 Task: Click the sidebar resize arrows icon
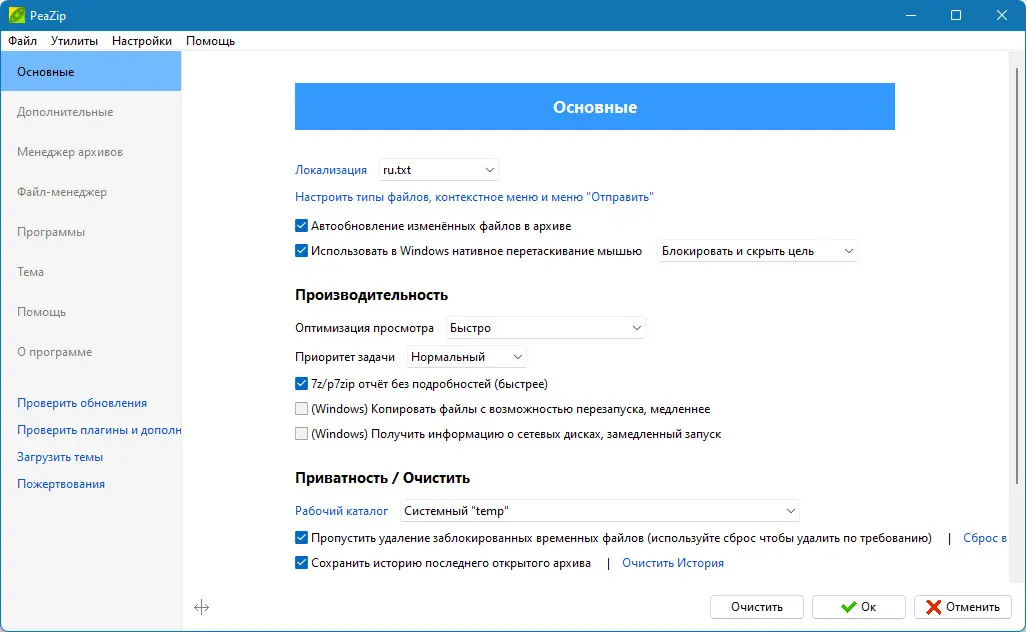point(202,607)
